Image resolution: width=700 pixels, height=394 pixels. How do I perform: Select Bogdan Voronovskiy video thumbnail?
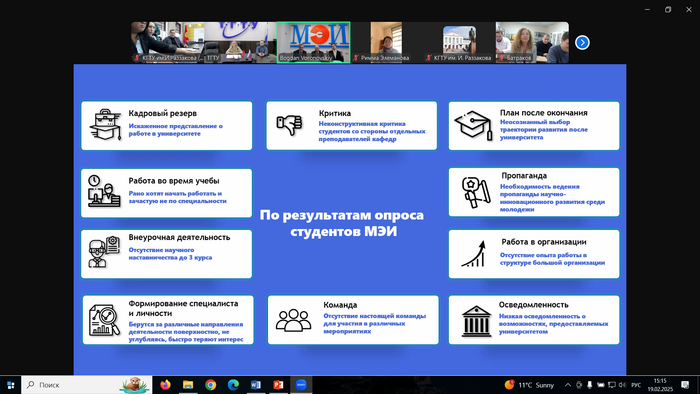pyautogui.click(x=313, y=42)
